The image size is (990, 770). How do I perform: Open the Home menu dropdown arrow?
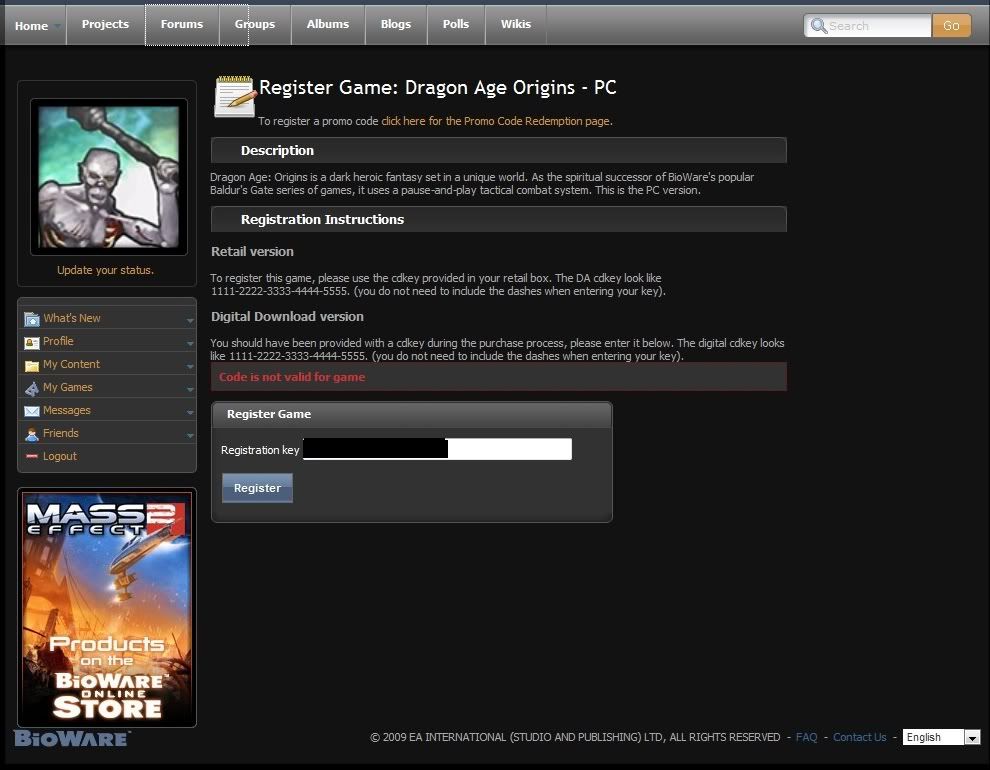click(57, 26)
